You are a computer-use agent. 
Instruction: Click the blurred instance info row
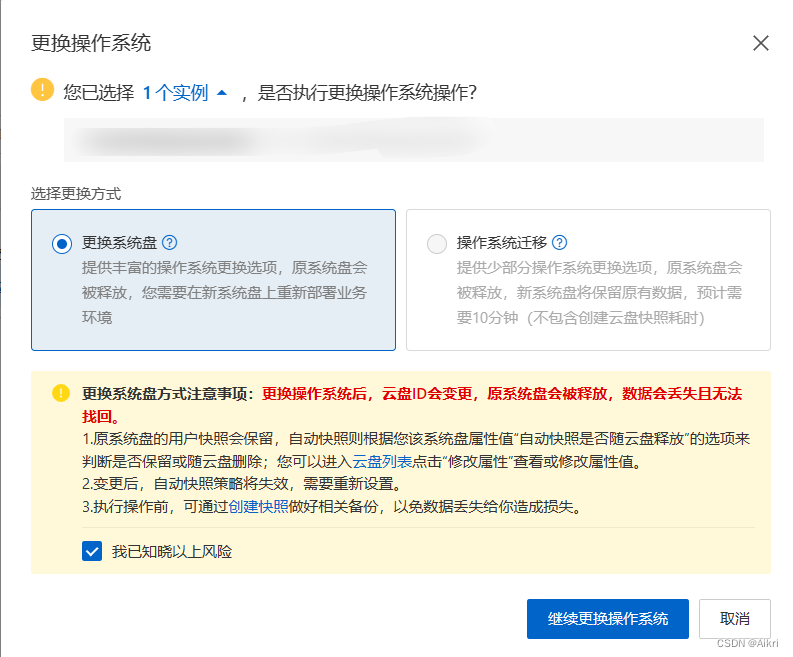point(413,140)
